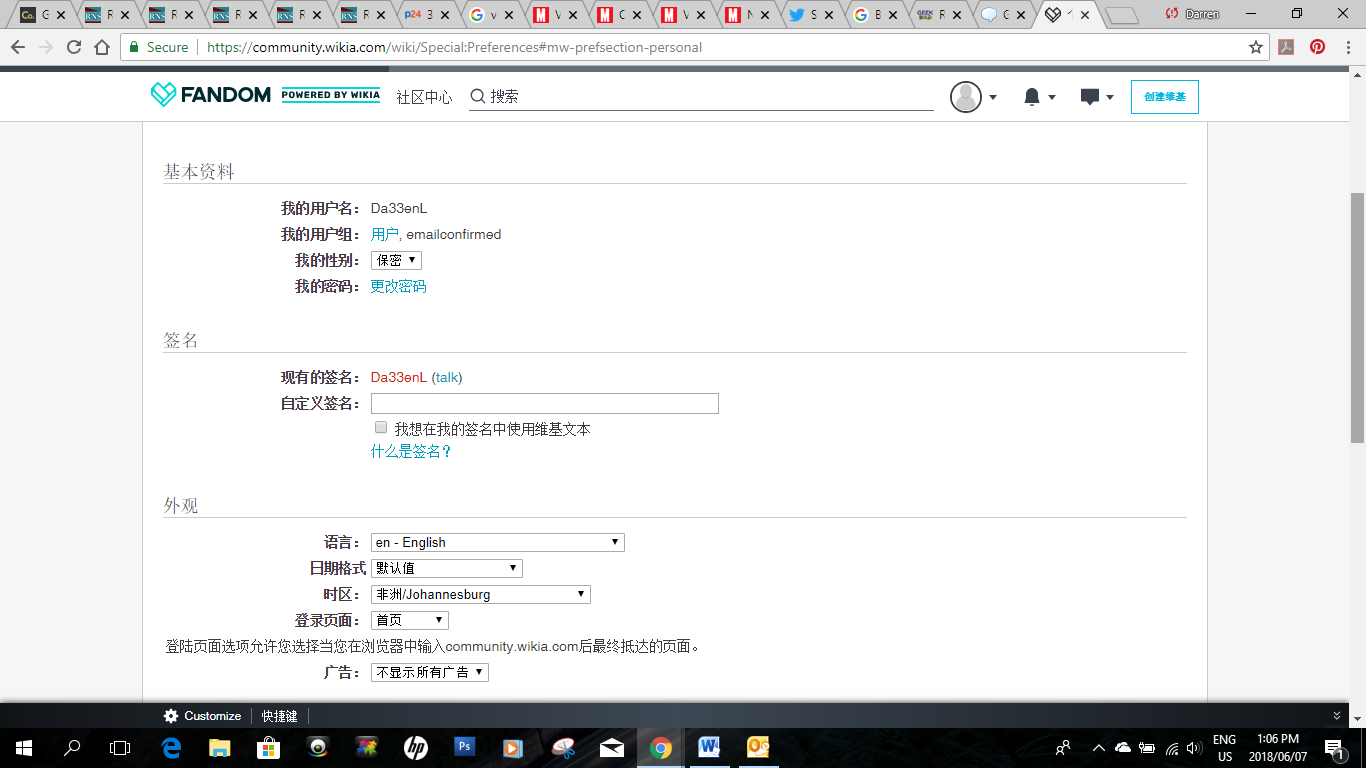Reload the page using the browser refresh icon
This screenshot has width=1366, height=768.
[74, 47]
